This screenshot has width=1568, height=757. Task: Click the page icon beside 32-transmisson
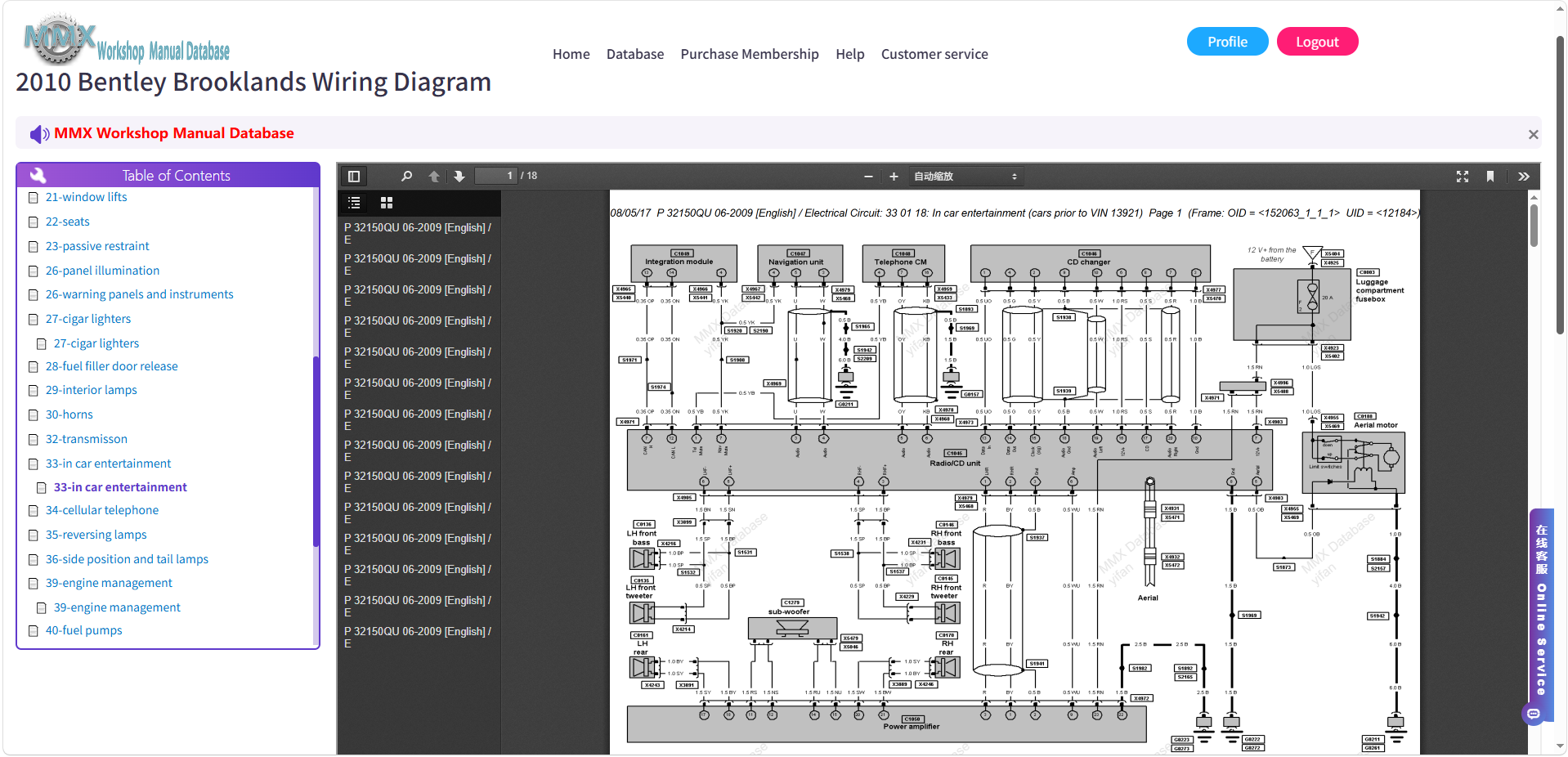tap(34, 440)
